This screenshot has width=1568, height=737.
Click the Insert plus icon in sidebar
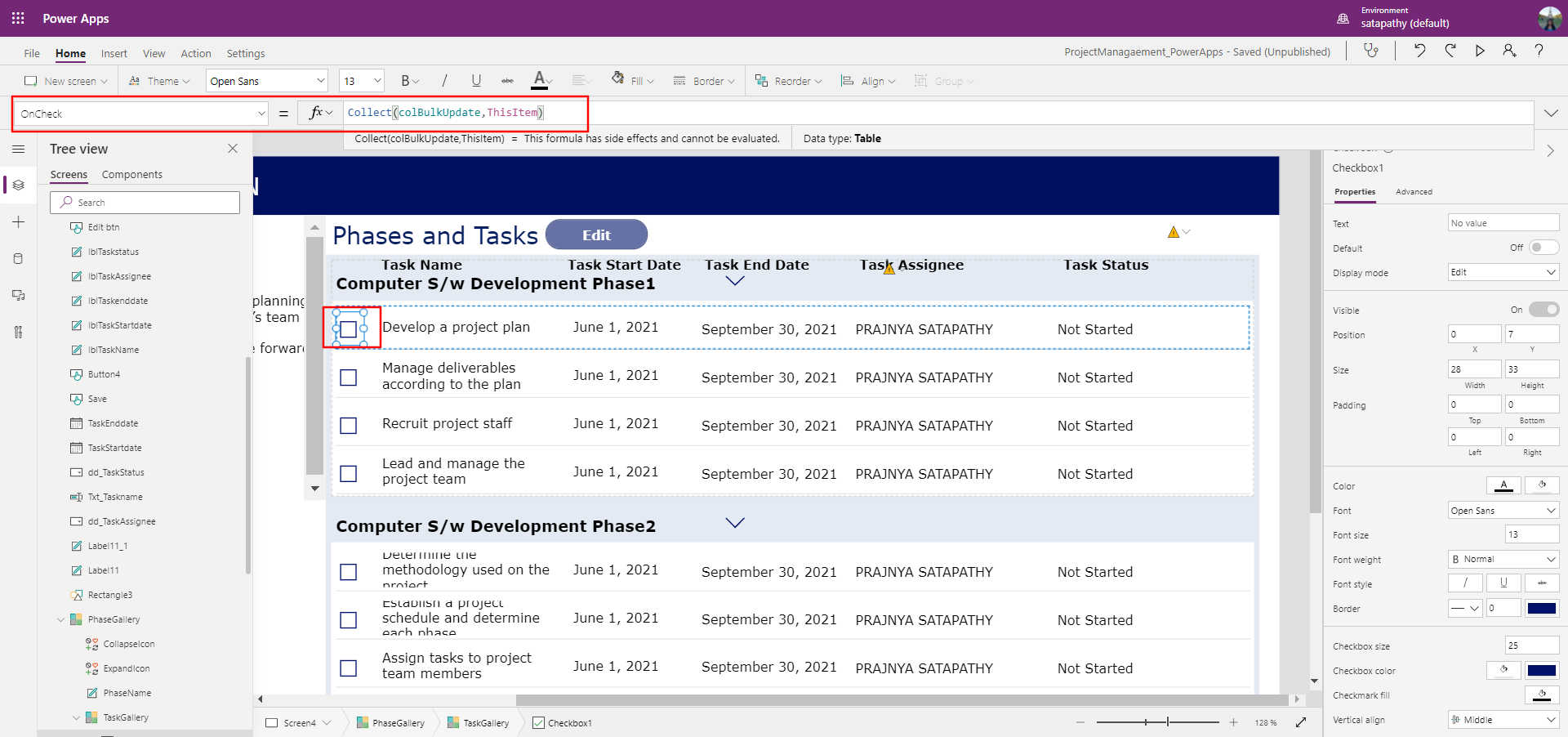[x=19, y=222]
